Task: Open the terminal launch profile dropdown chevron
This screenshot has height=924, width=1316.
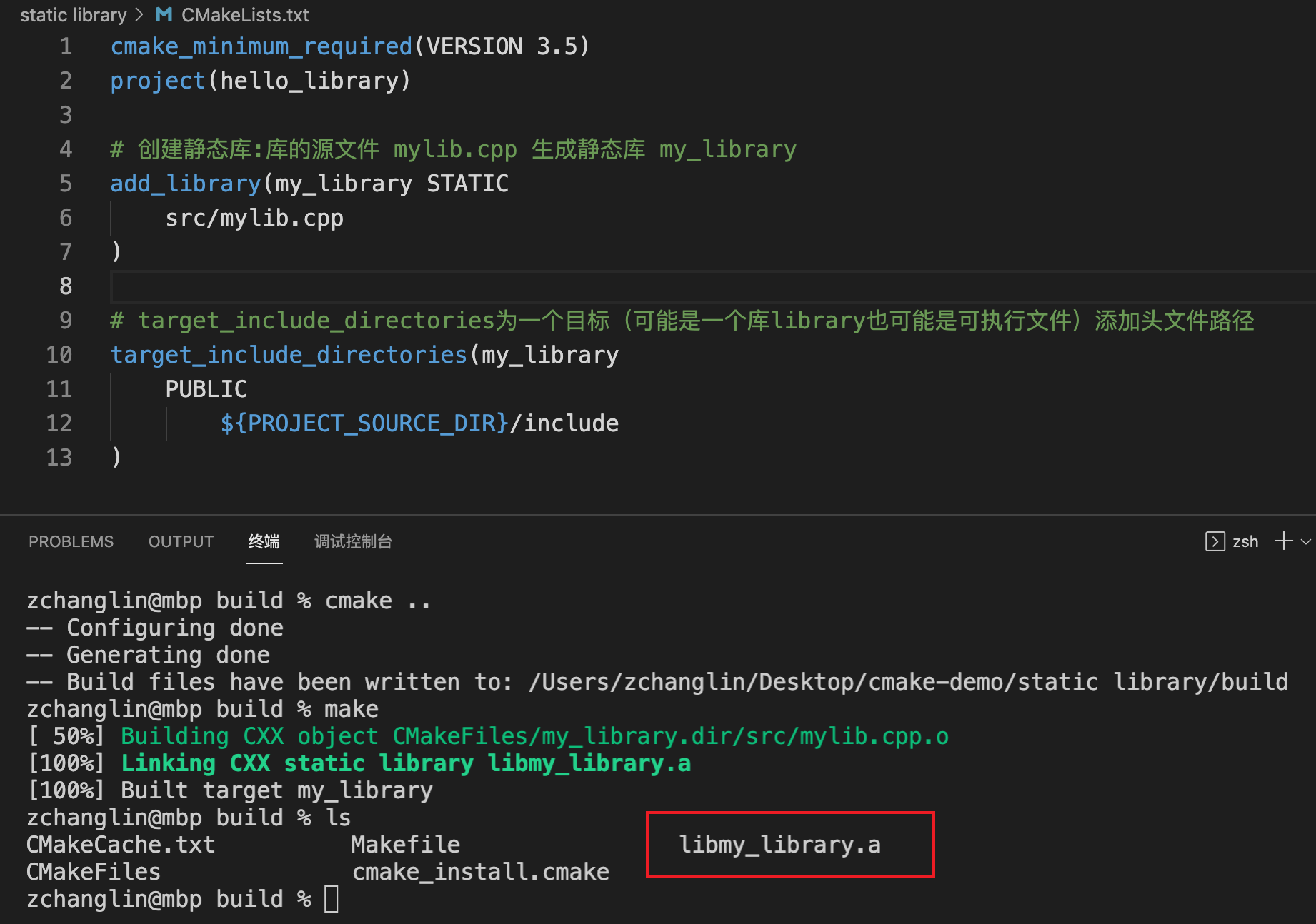Action: click(x=1306, y=541)
